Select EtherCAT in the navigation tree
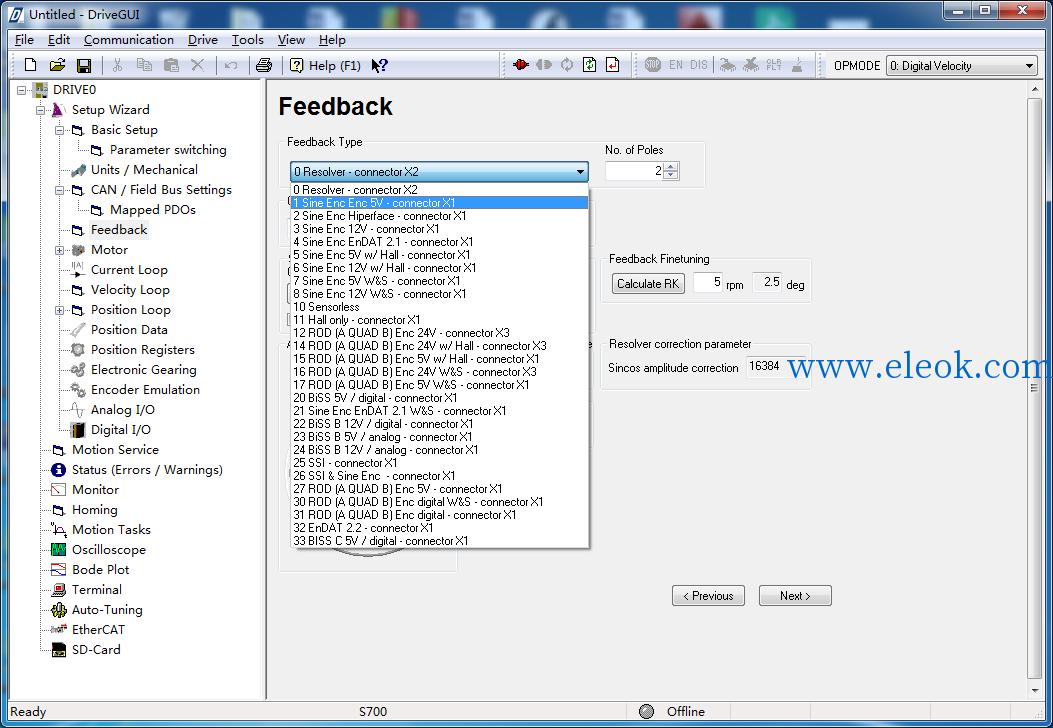This screenshot has height=728, width=1053. [98, 629]
